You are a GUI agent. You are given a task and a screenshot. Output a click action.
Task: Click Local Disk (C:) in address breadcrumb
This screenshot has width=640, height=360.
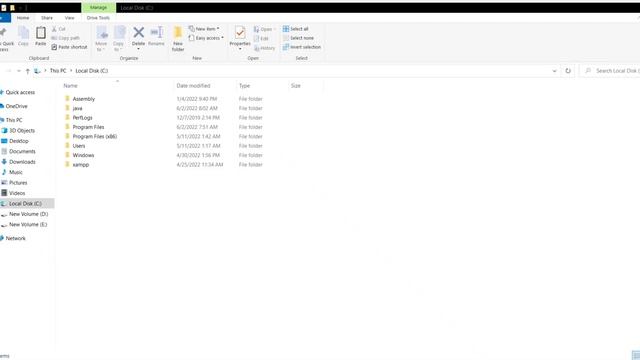(92, 71)
